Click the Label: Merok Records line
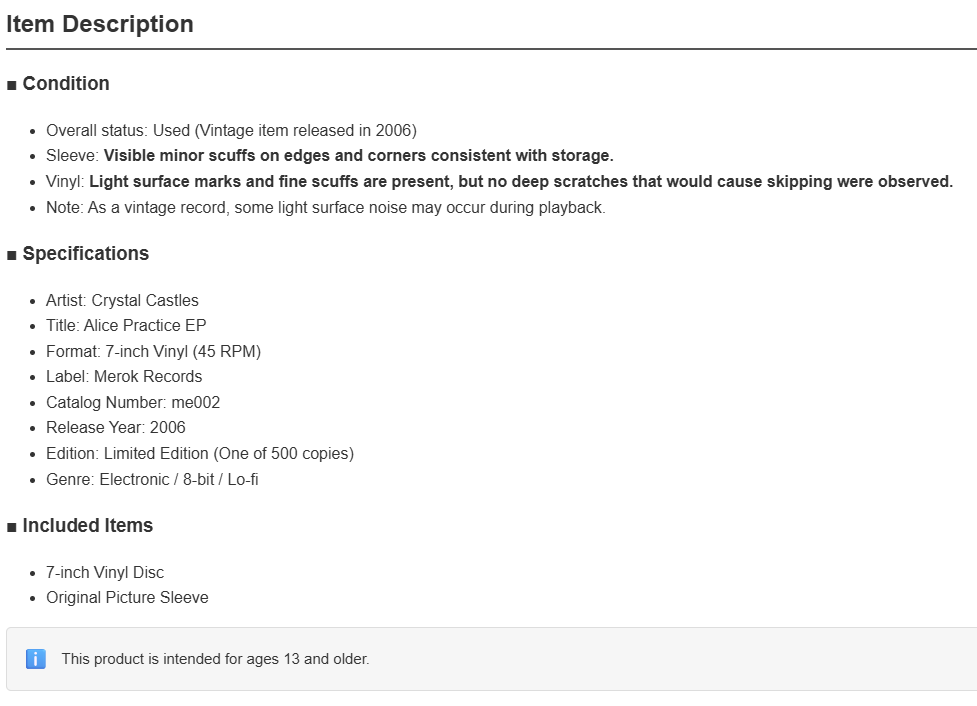Image resolution: width=977 pixels, height=706 pixels. 124,376
